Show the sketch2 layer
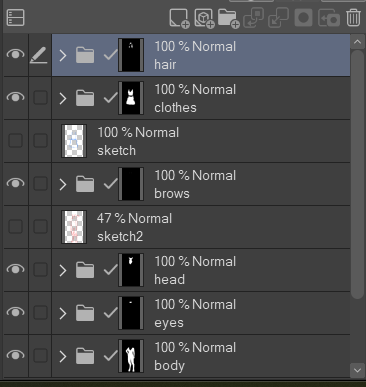 click(15, 227)
